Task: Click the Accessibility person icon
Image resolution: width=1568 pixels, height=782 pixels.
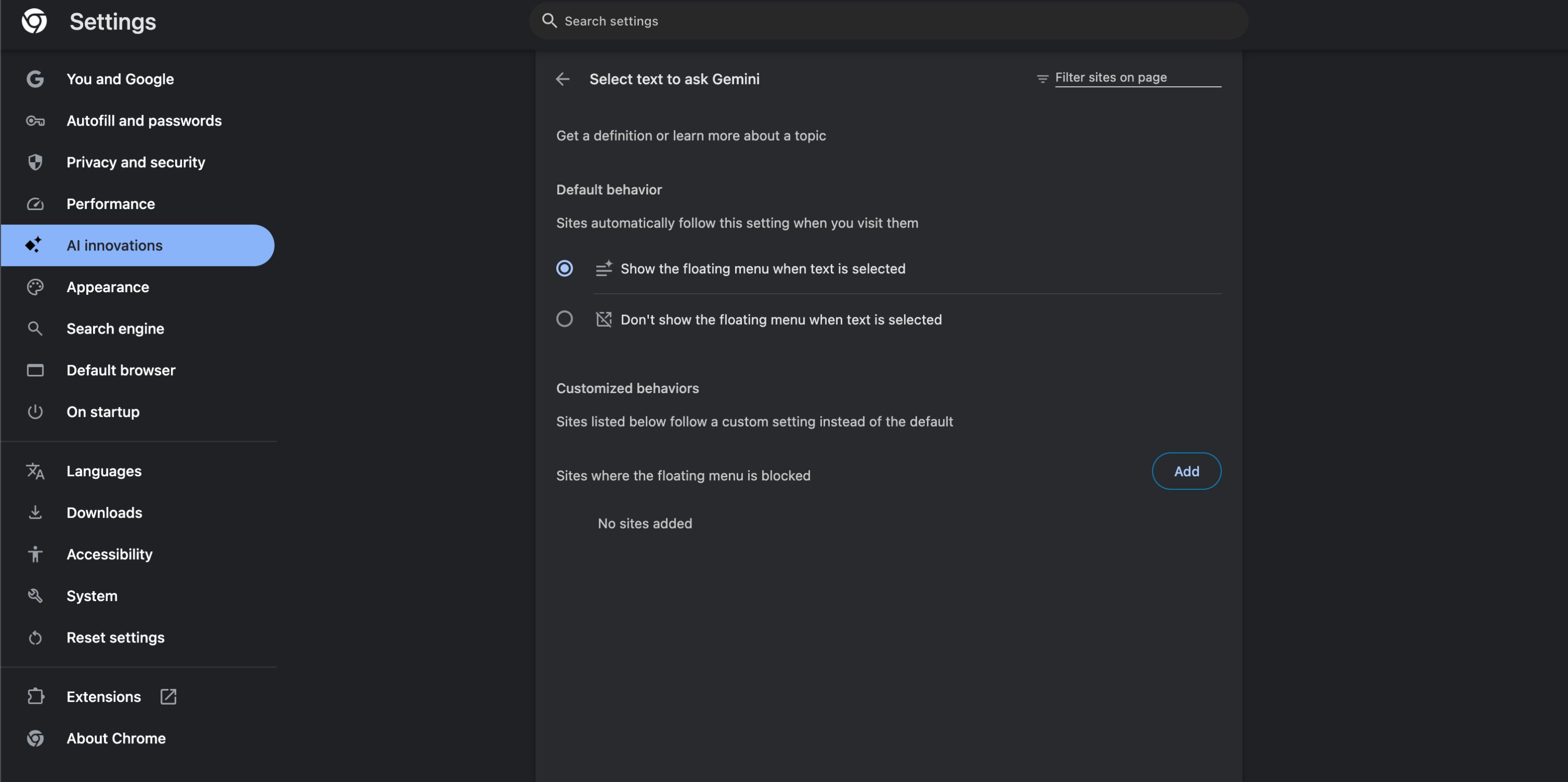Action: [36, 554]
